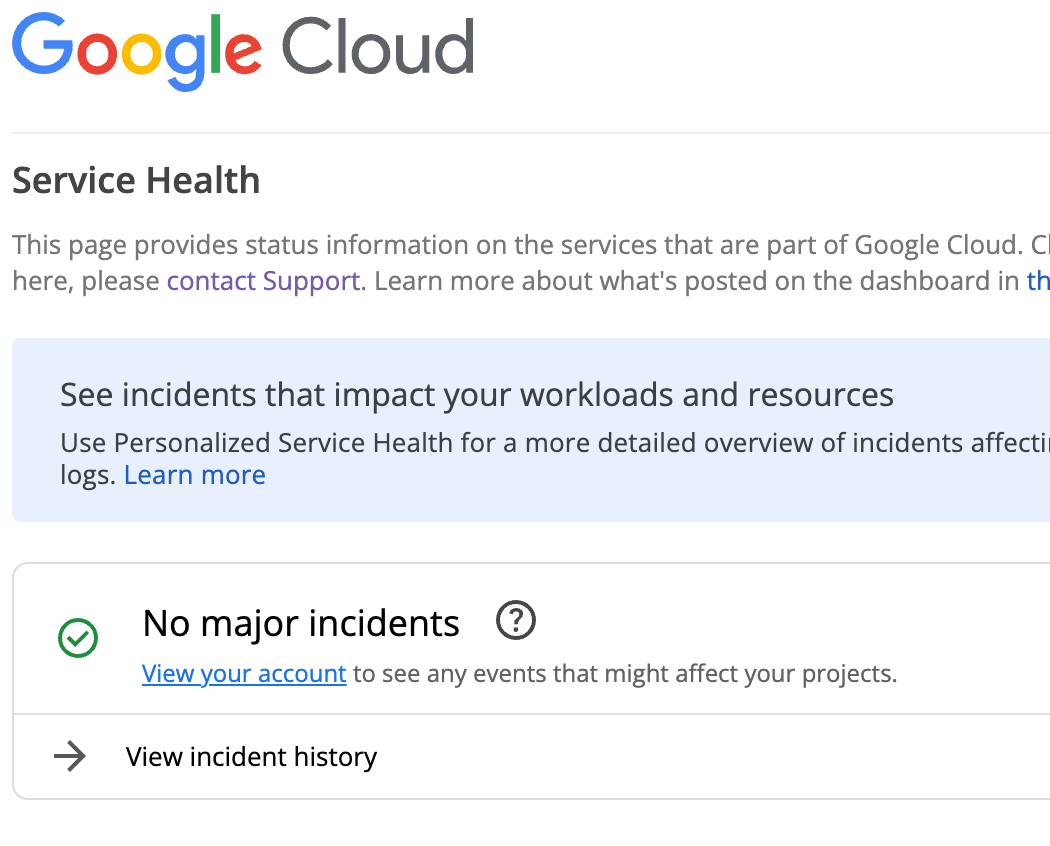Click the right arrow beside incident history

click(70, 757)
